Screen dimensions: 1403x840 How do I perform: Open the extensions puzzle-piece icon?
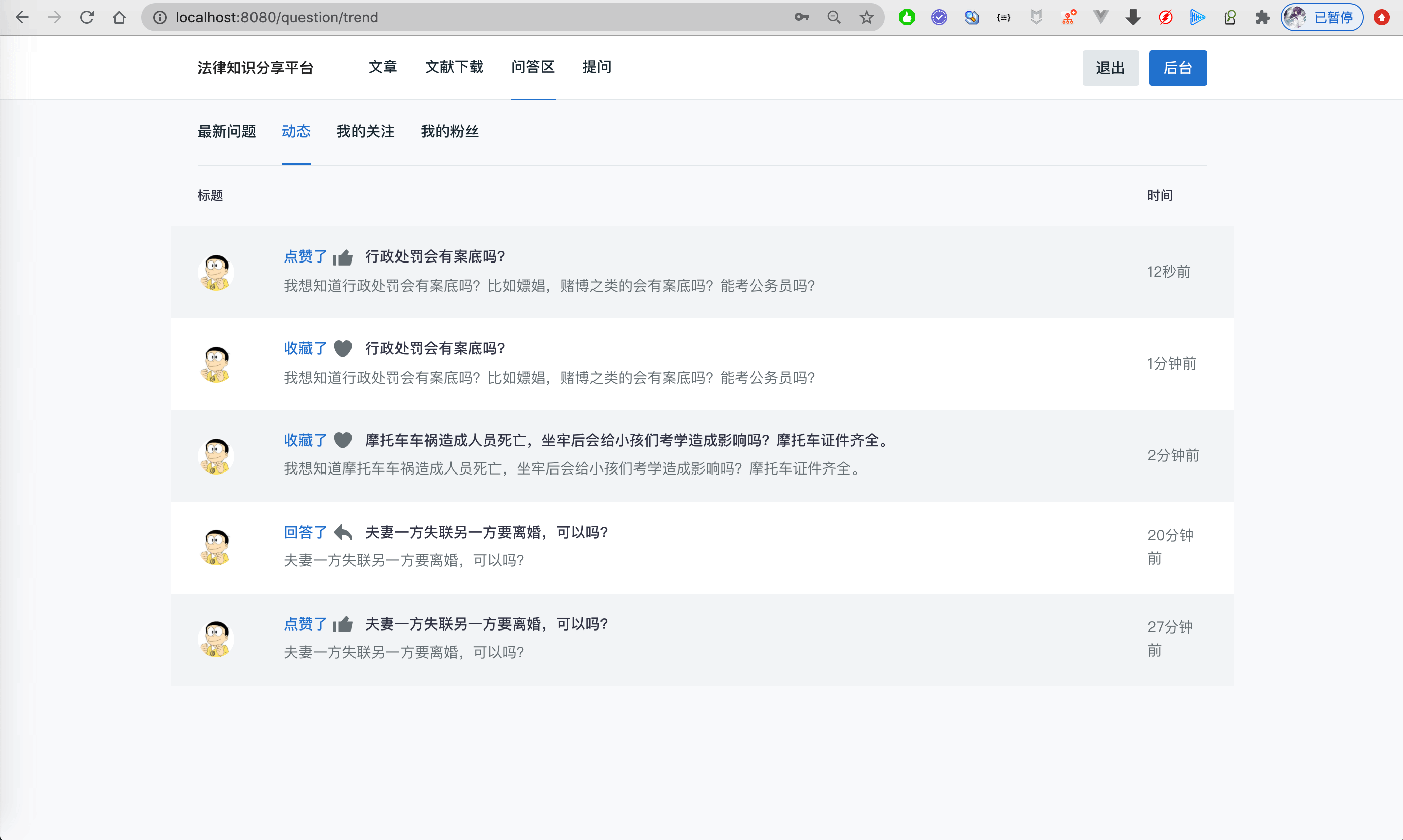click(1262, 17)
